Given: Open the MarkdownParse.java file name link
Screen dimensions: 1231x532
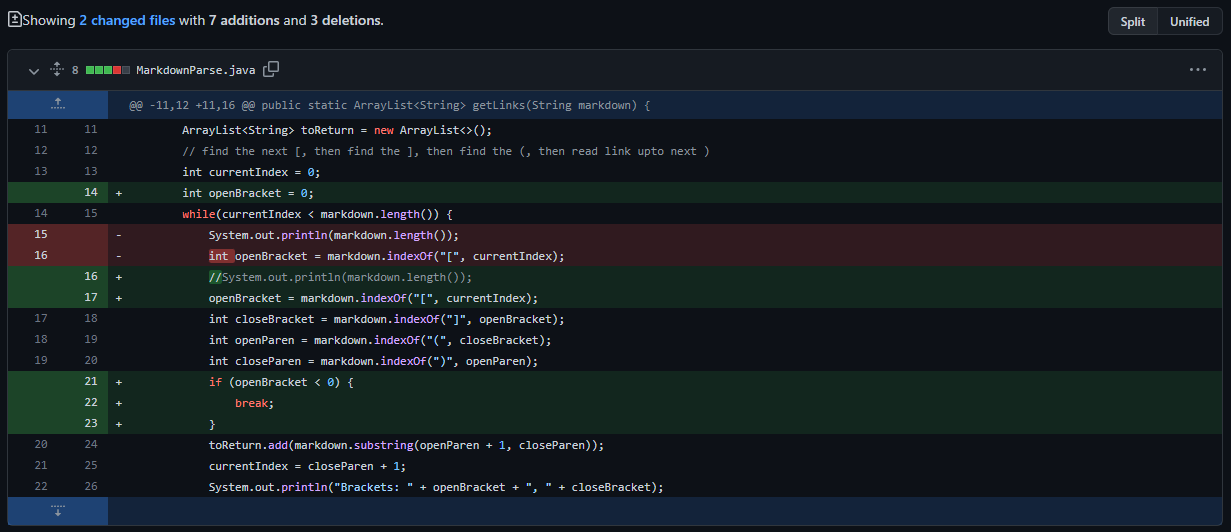Looking at the screenshot, I should pos(195,71).
